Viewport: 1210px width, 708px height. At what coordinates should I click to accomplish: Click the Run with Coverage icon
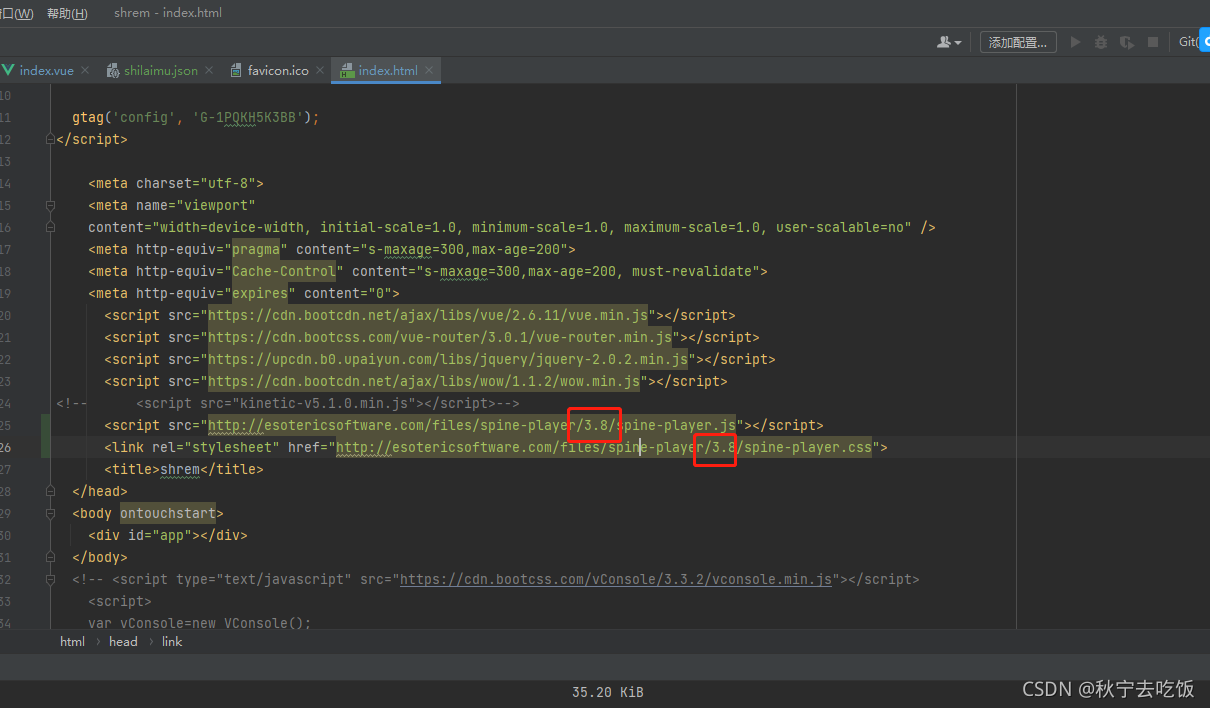click(x=1127, y=42)
